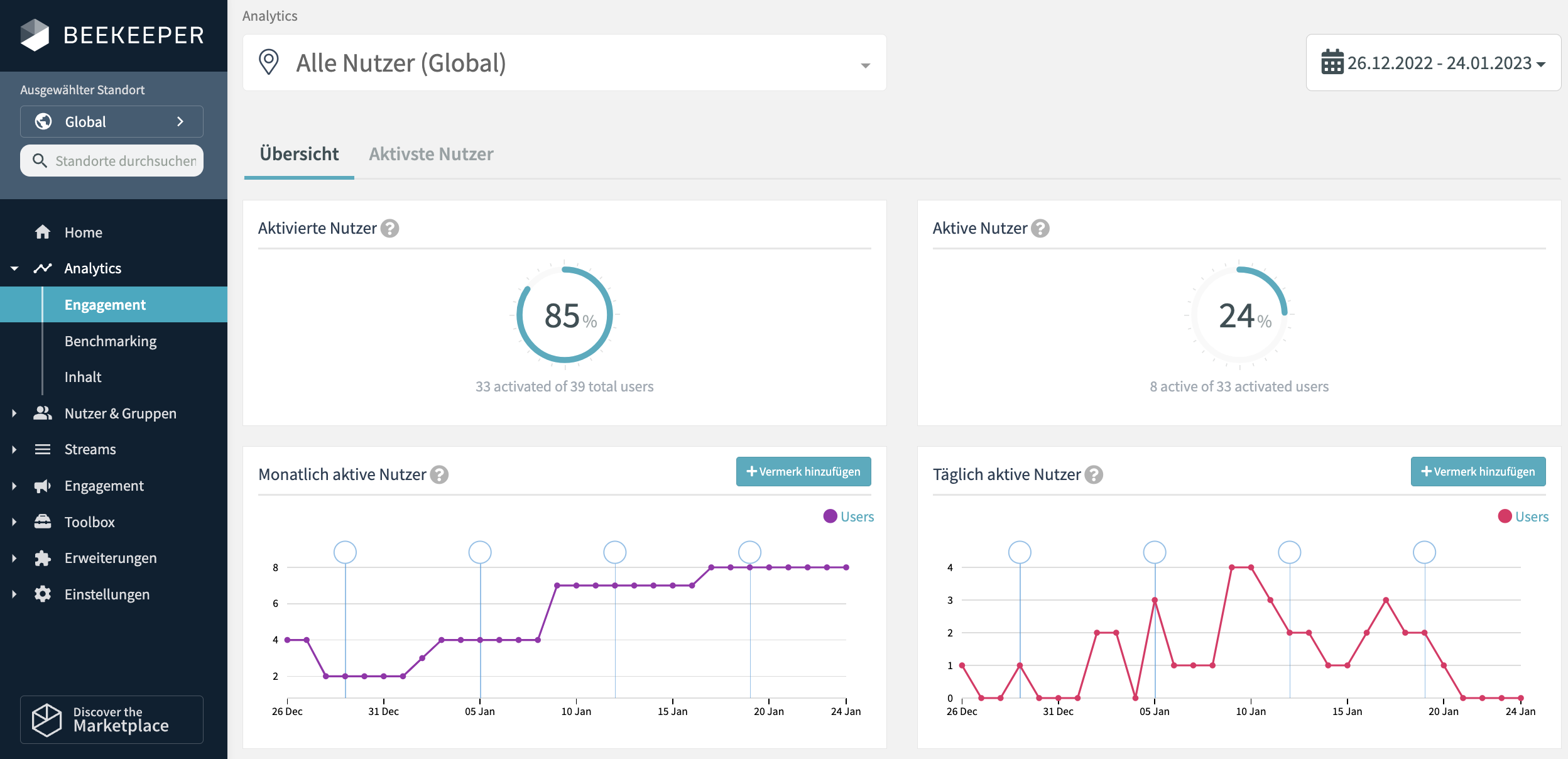
Task: Open Benchmarking under Analytics
Action: 111,341
